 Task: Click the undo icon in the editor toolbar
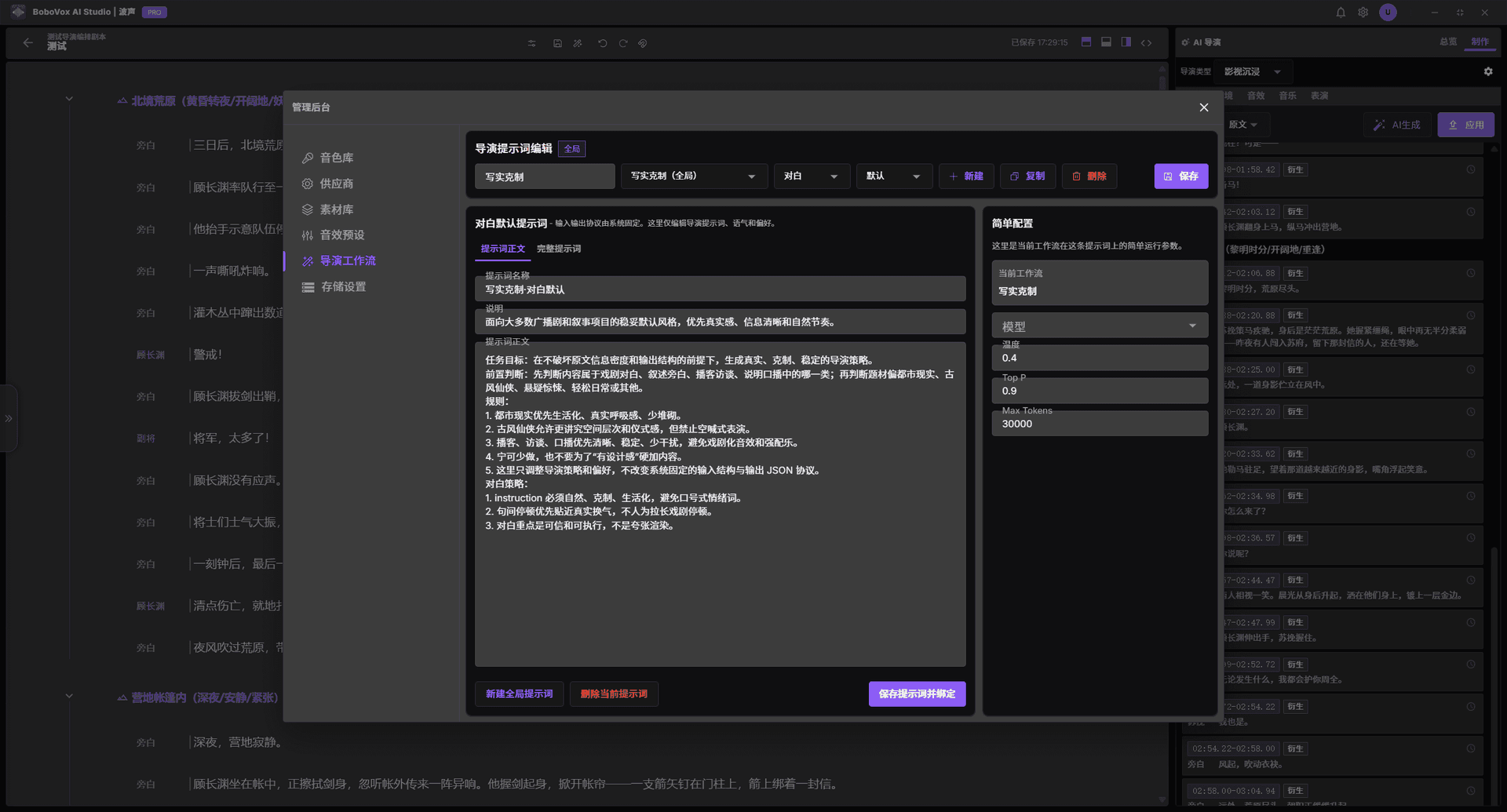tap(602, 43)
